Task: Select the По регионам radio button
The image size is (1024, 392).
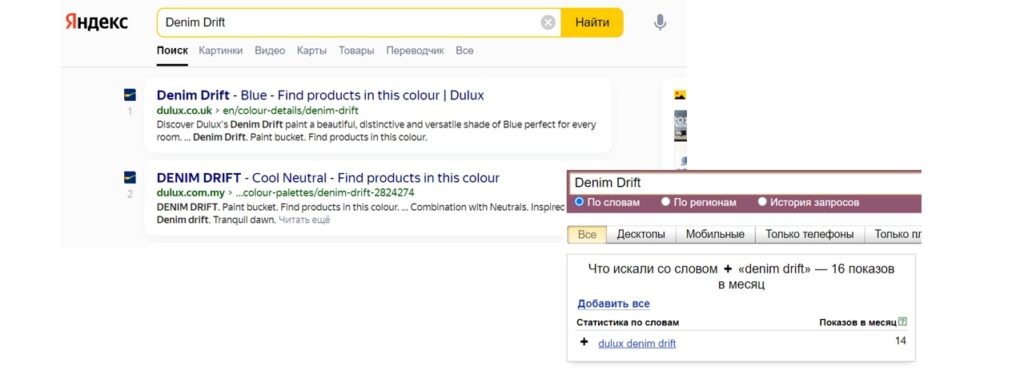Action: [665, 202]
